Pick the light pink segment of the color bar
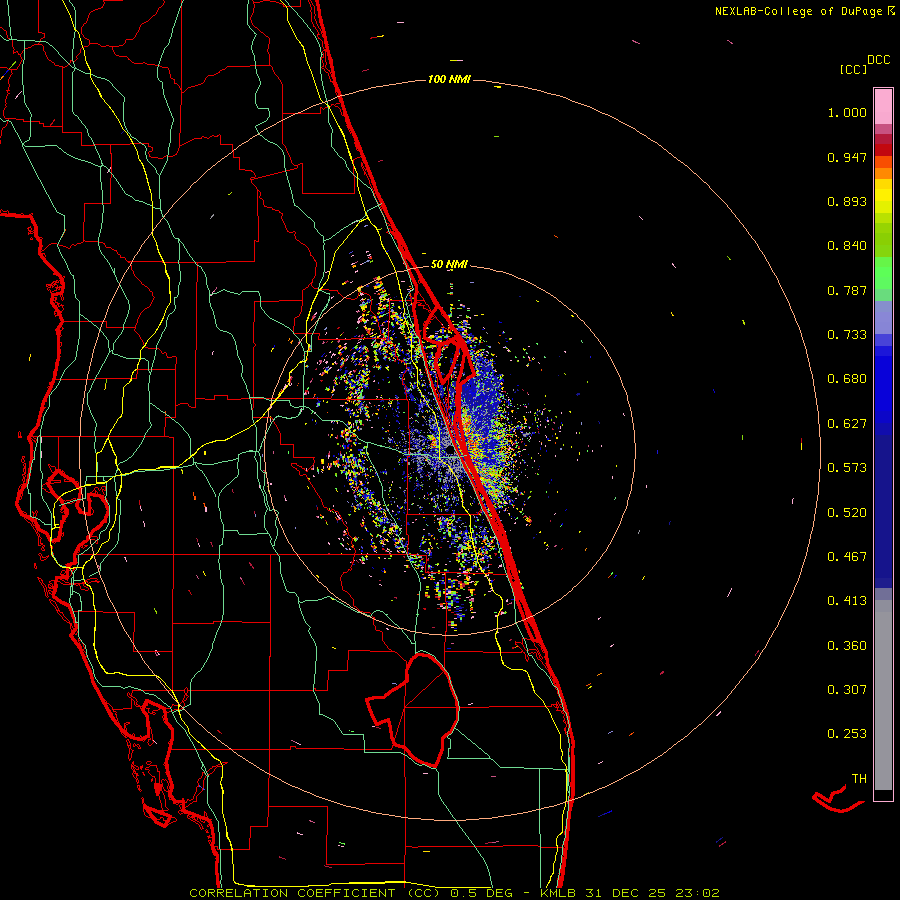This screenshot has width=900, height=900. (883, 107)
